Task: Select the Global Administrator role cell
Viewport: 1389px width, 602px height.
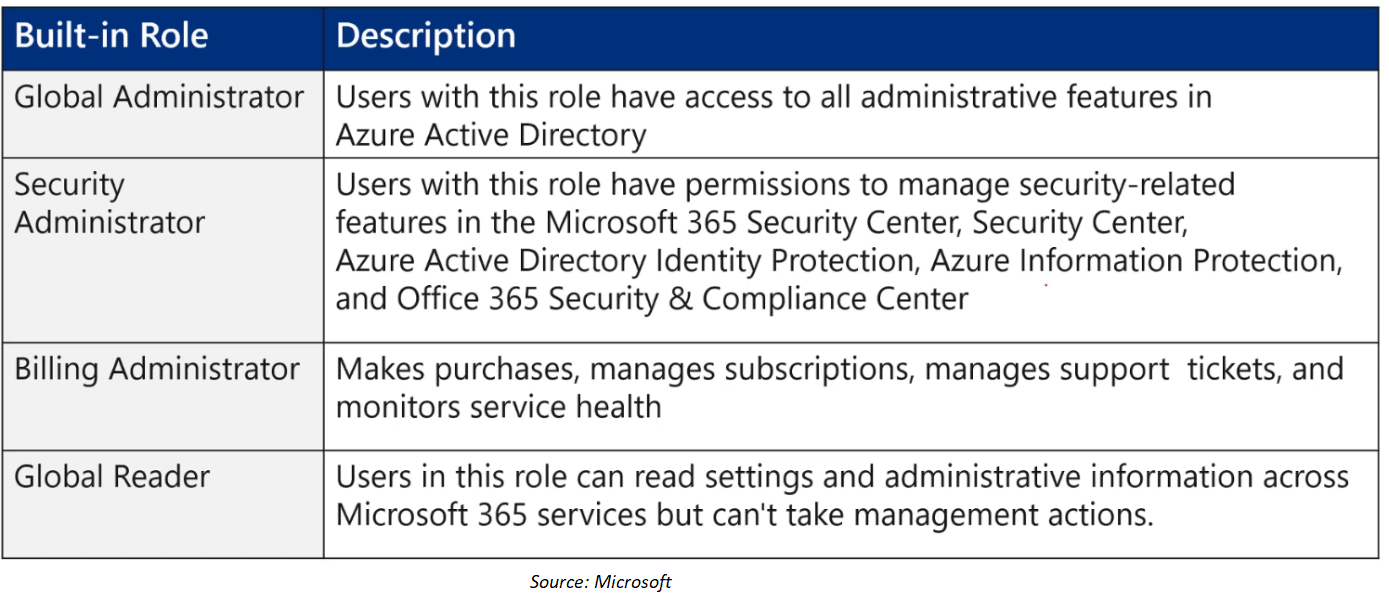Action: (159, 98)
